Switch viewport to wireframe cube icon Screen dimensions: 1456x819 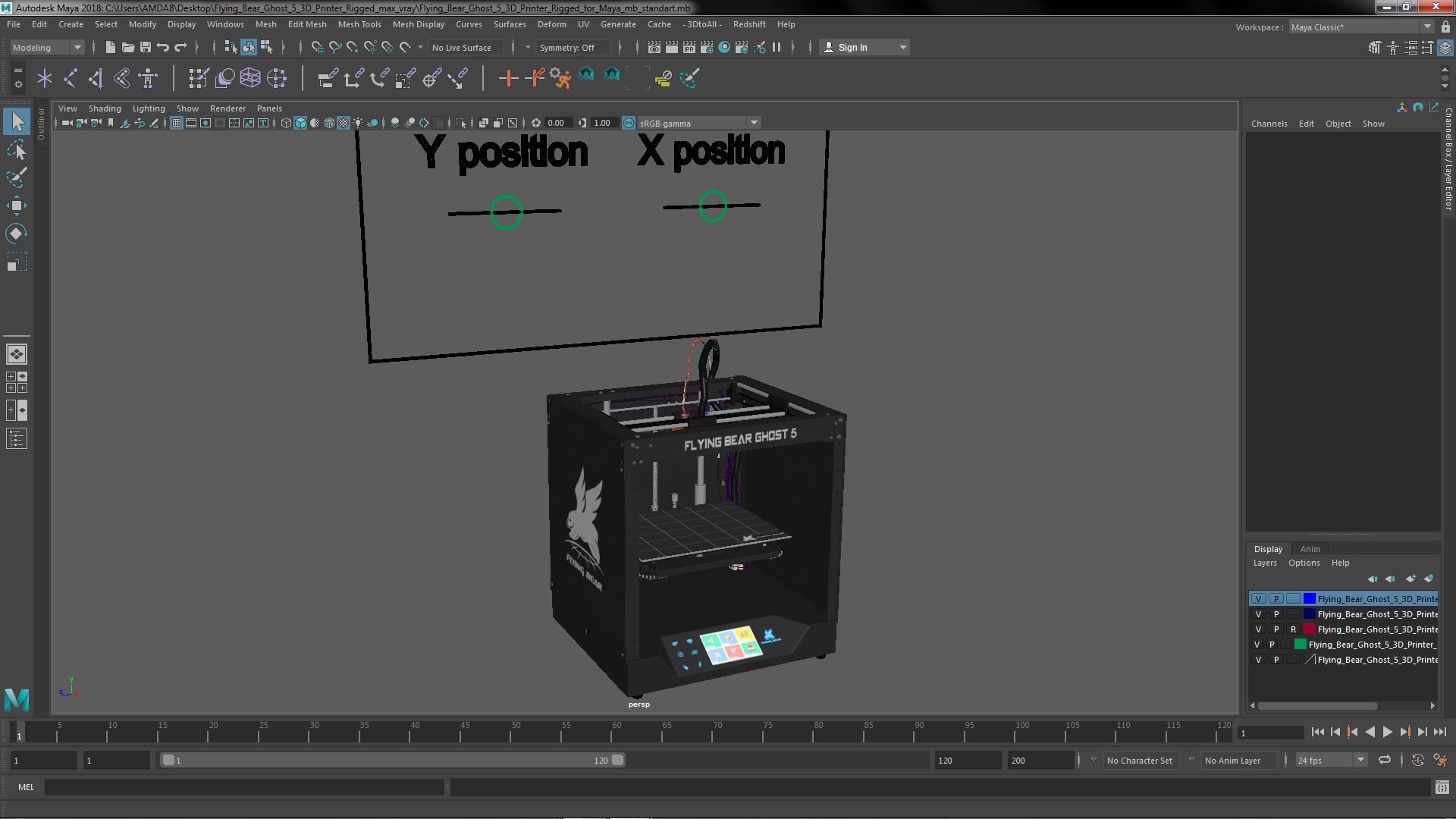coord(286,123)
